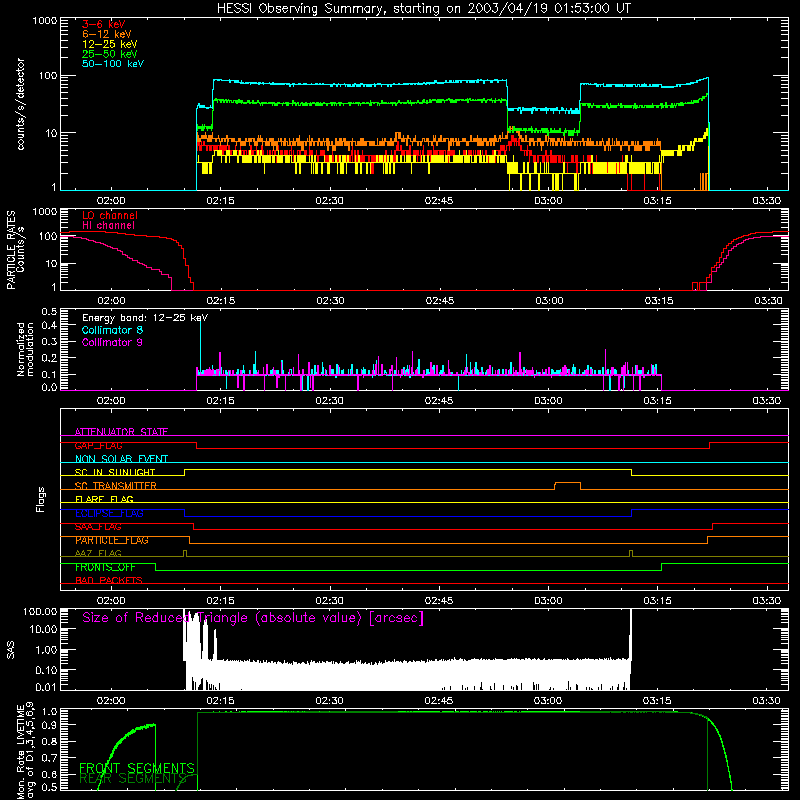Viewport: 800px width, 800px height.
Task: Select the SC_IN_SUNLIGHT flag label
Action: 115,472
